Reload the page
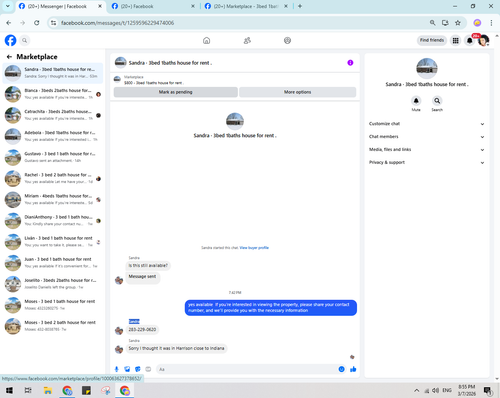The image size is (500, 398). coord(37,23)
